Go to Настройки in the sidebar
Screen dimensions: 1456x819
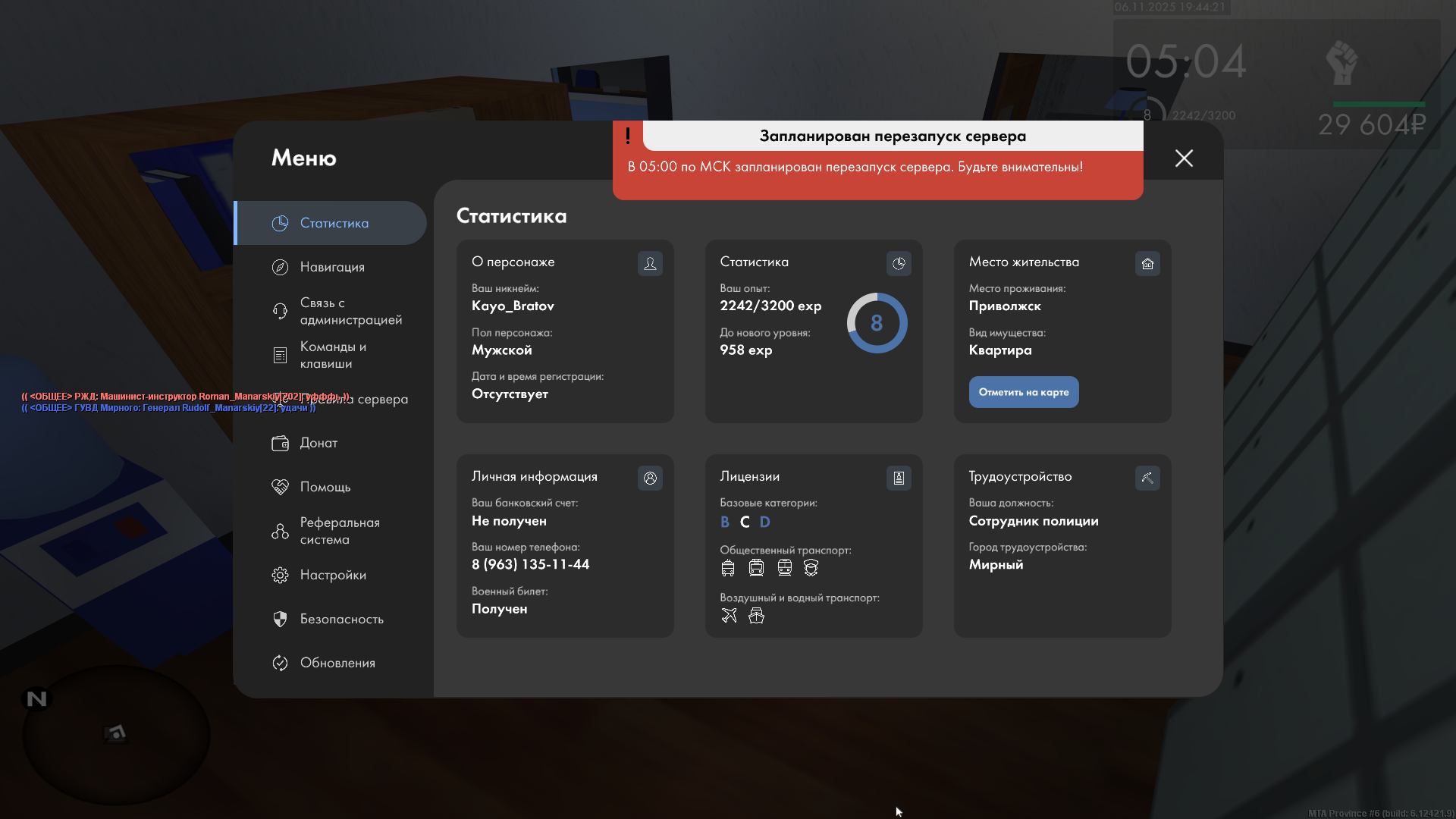[332, 575]
